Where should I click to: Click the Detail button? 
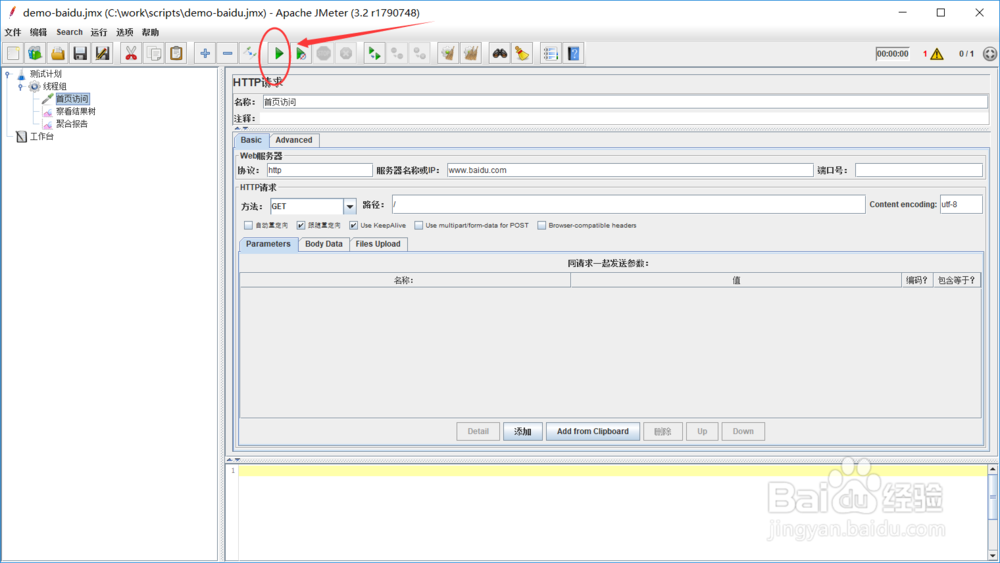478,432
